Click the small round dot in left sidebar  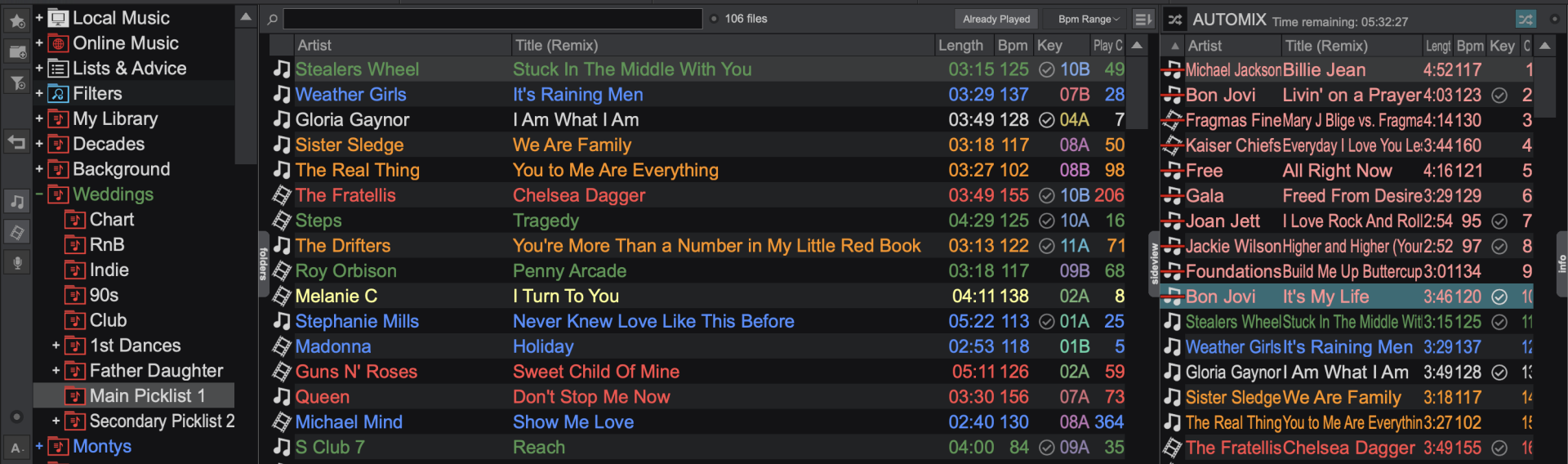pyautogui.click(x=16, y=417)
